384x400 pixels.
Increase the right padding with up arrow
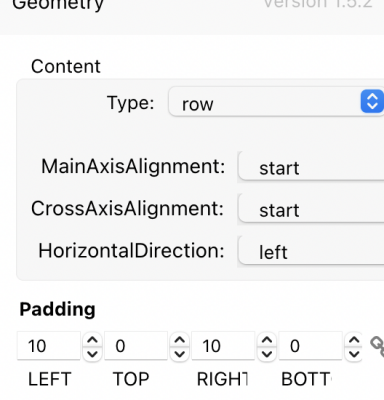(267, 340)
